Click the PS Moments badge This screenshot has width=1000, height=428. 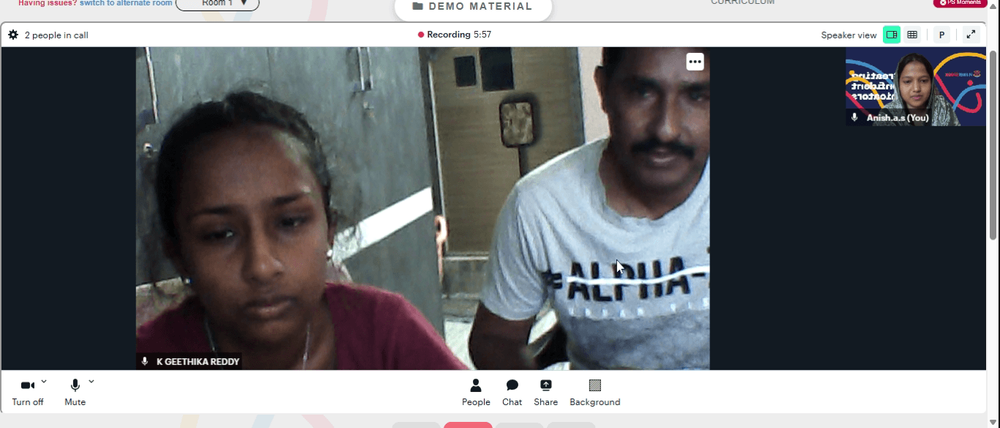click(960, 3)
